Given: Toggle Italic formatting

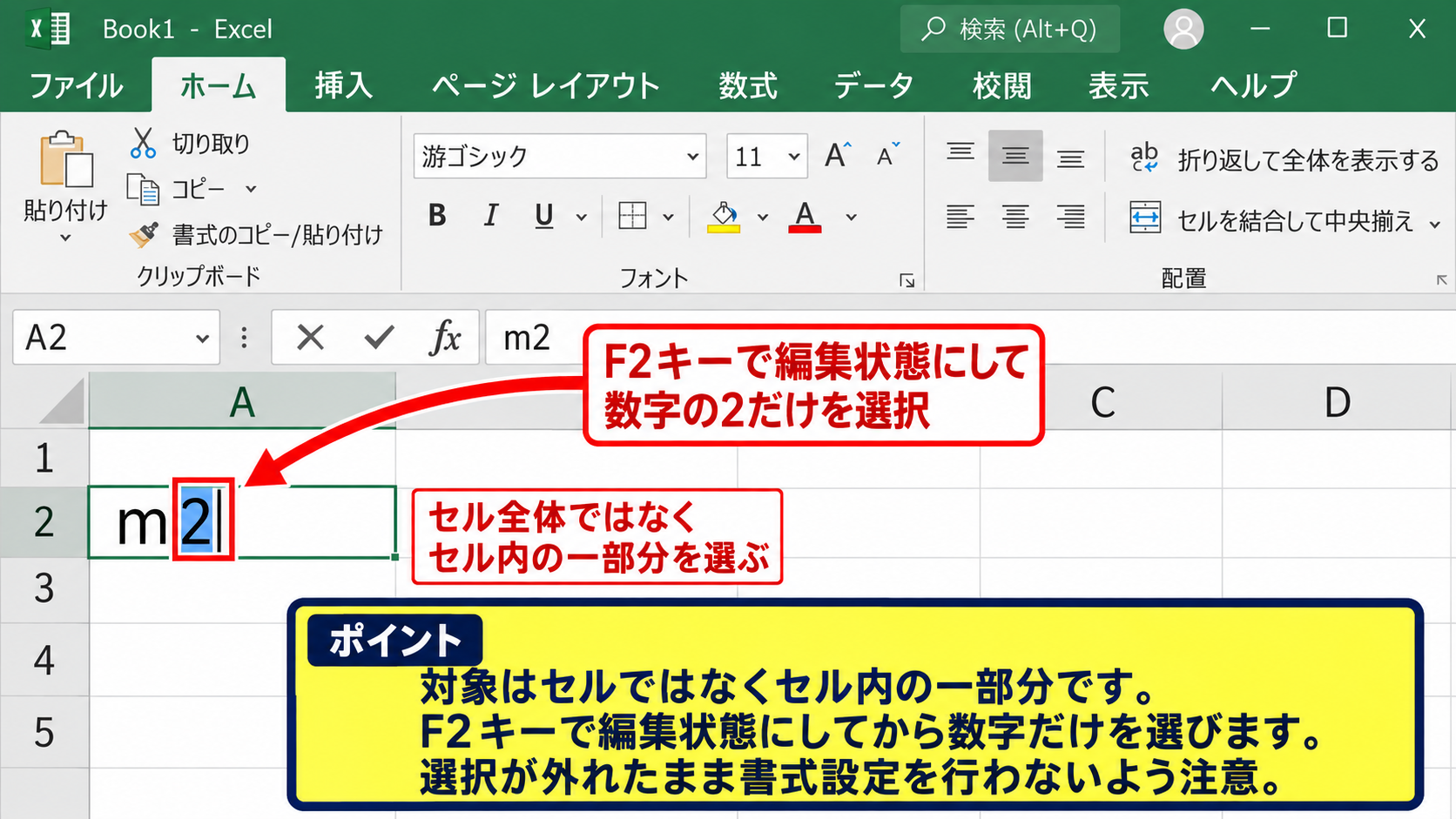Looking at the screenshot, I should click(491, 216).
